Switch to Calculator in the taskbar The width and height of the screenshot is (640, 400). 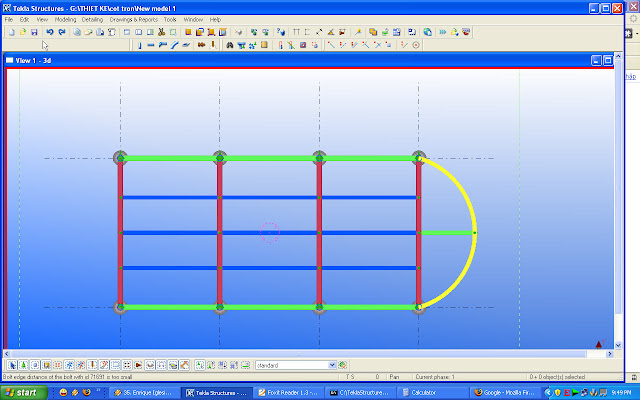click(431, 392)
